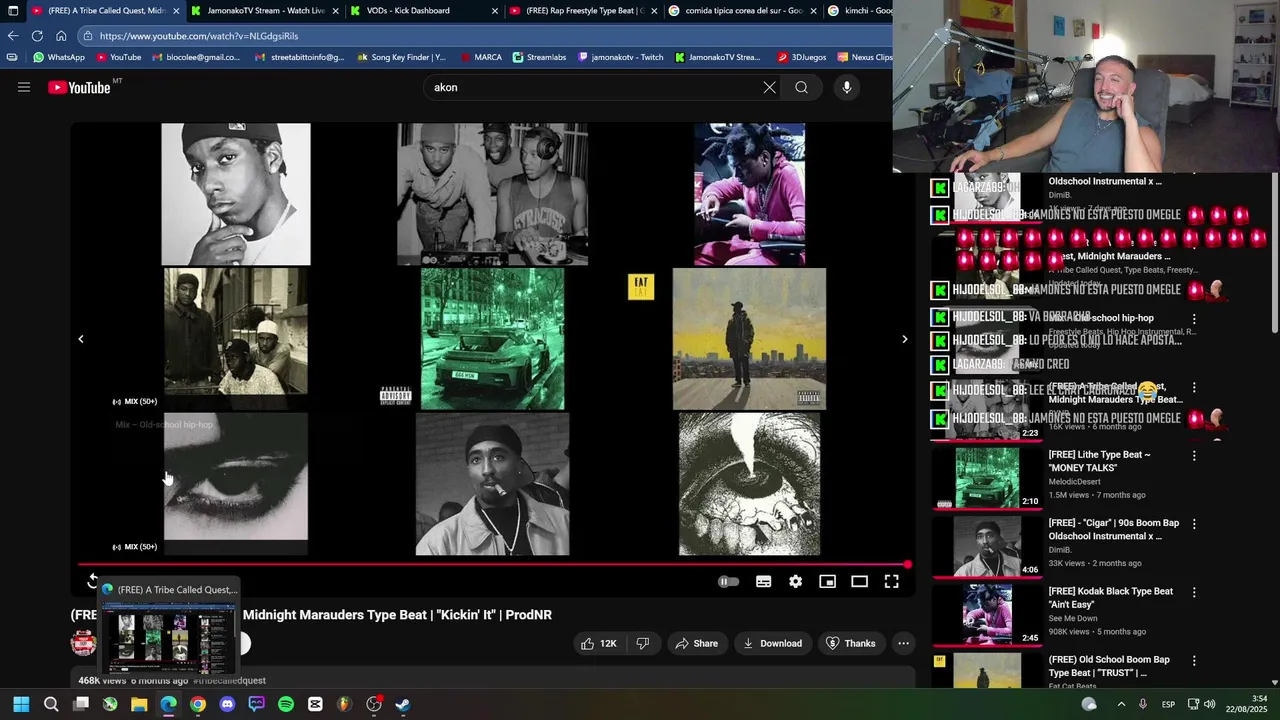Image resolution: width=1280 pixels, height=720 pixels.
Task: Open the YouTube hamburger guide menu
Action: click(24, 87)
